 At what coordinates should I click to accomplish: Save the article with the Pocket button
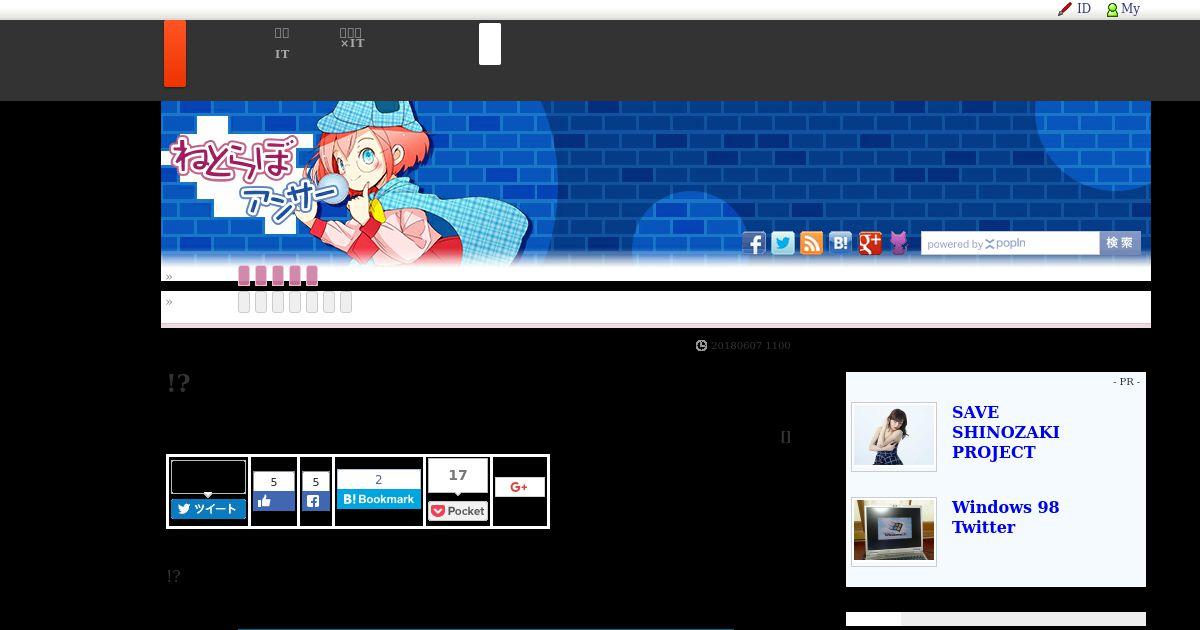click(x=458, y=511)
